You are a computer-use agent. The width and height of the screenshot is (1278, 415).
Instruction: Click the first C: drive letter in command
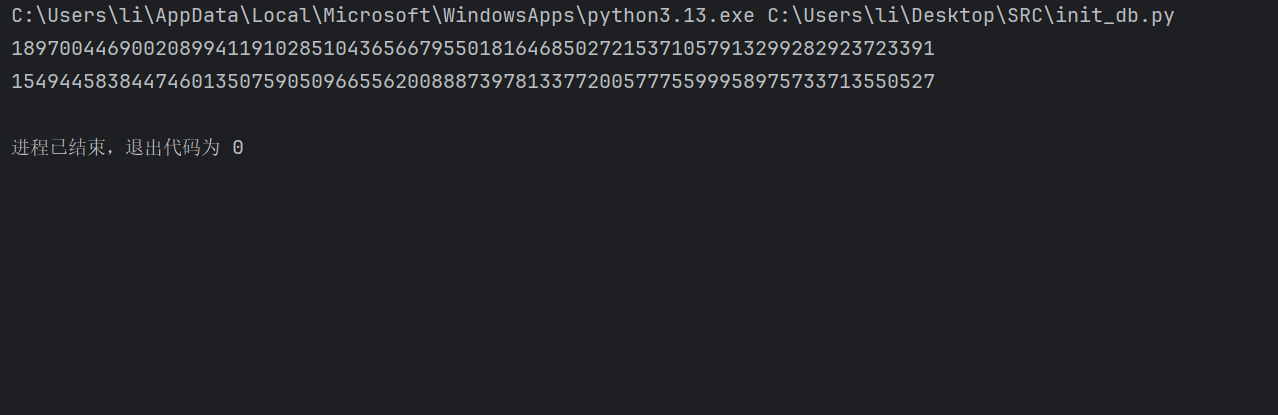point(24,16)
